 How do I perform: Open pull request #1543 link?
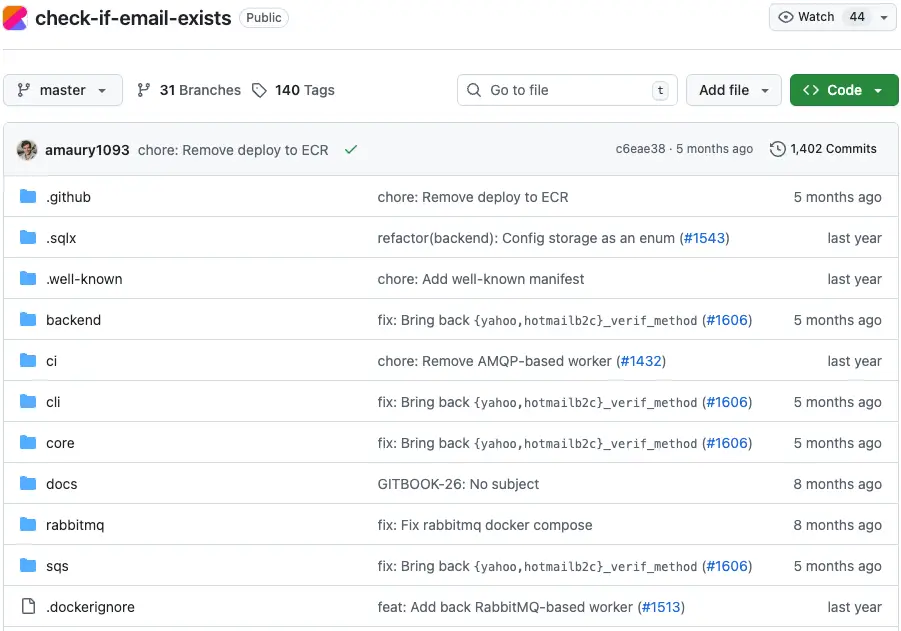point(704,238)
